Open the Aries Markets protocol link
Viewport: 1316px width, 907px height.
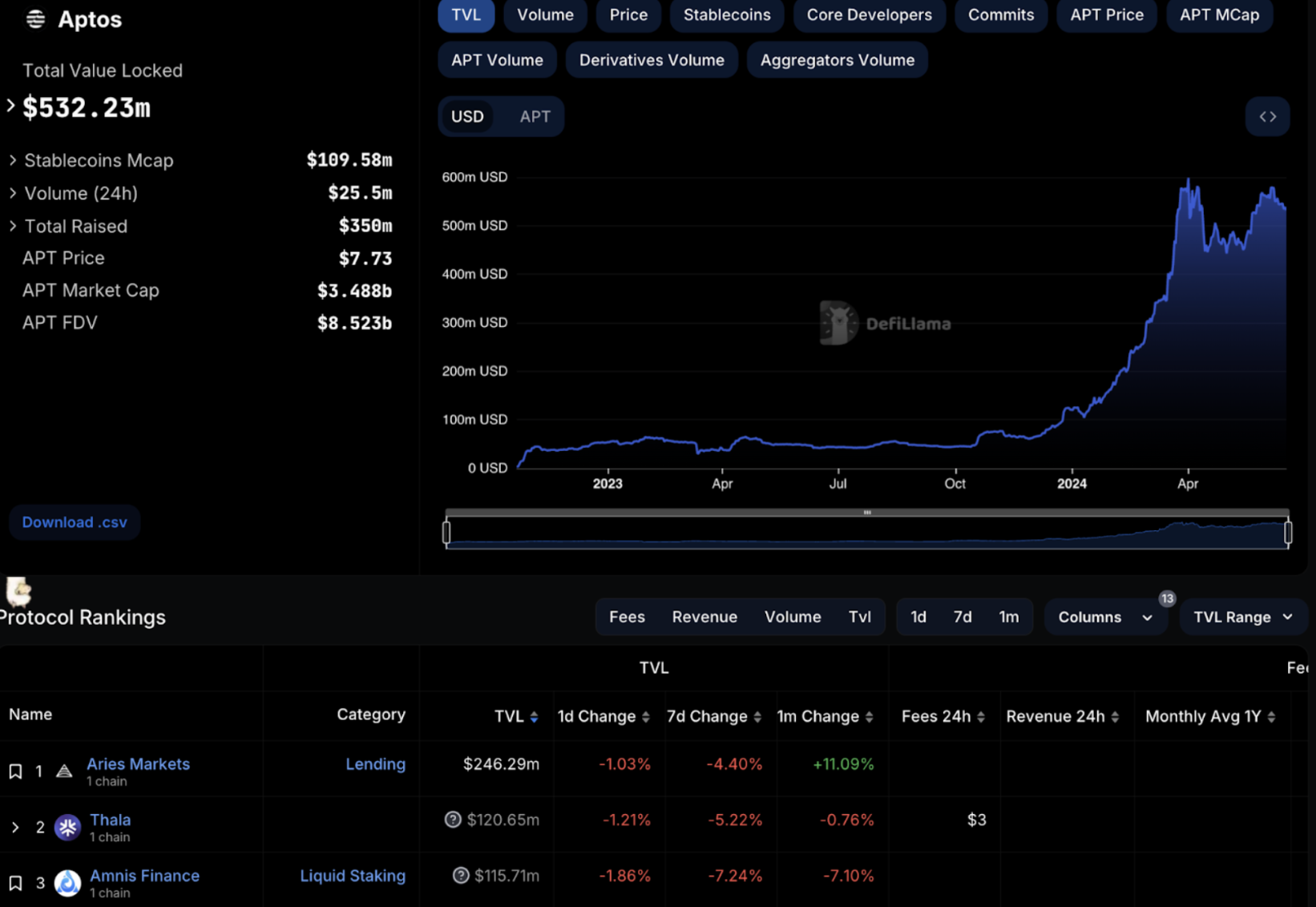pos(138,764)
